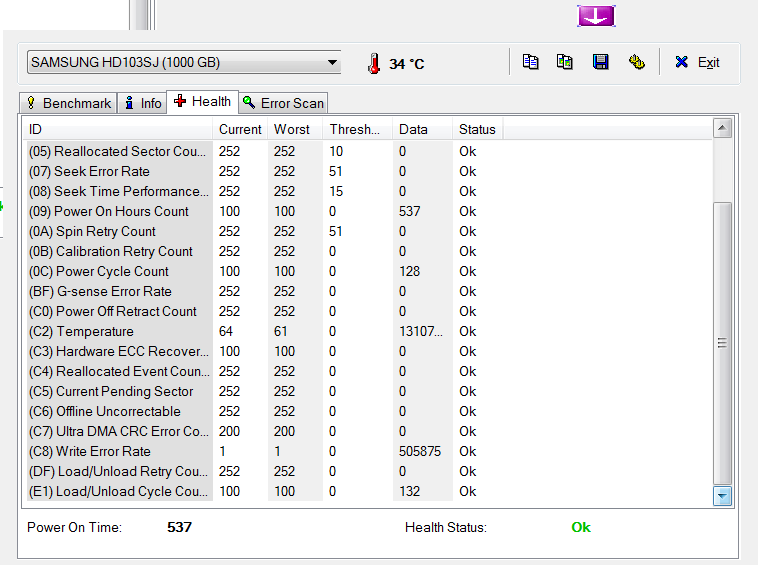Click the Data column header

423,130
